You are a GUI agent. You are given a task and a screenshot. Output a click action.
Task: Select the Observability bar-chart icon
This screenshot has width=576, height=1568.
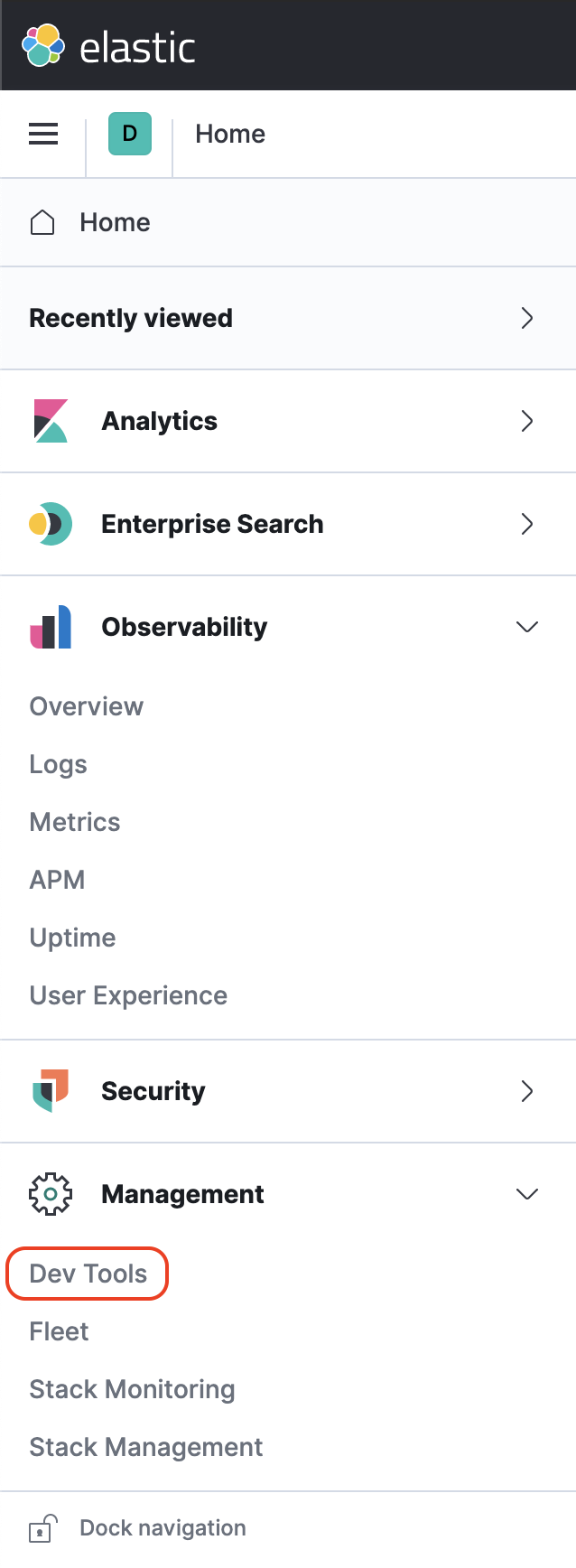(x=50, y=627)
